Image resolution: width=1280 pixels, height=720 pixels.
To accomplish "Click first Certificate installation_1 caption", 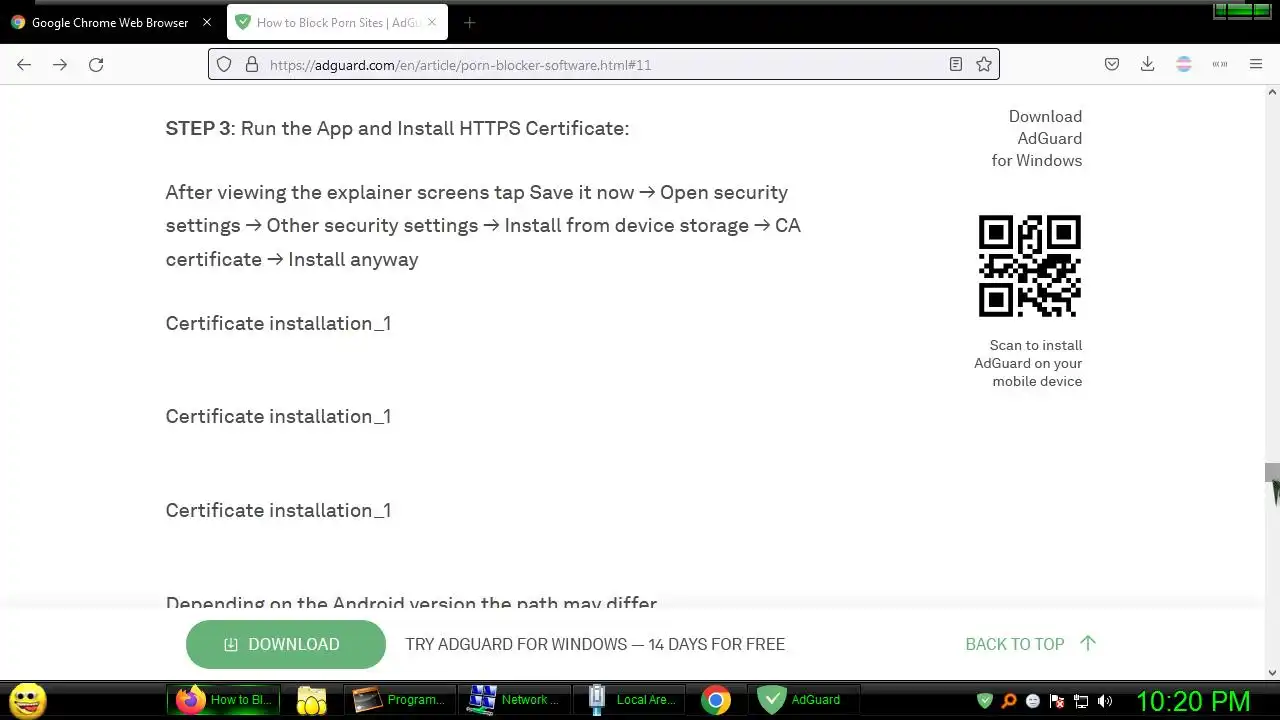I will pos(278,323).
